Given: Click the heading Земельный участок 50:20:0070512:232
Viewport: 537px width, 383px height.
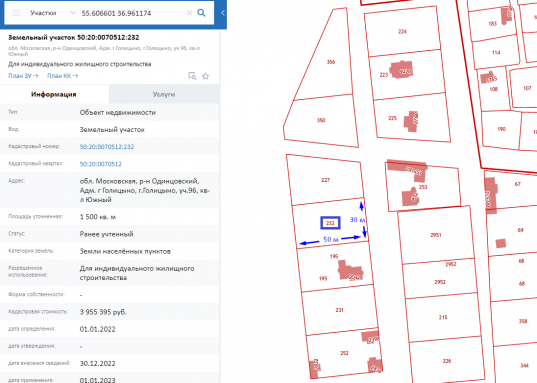Looking at the screenshot, I should click(74, 37).
